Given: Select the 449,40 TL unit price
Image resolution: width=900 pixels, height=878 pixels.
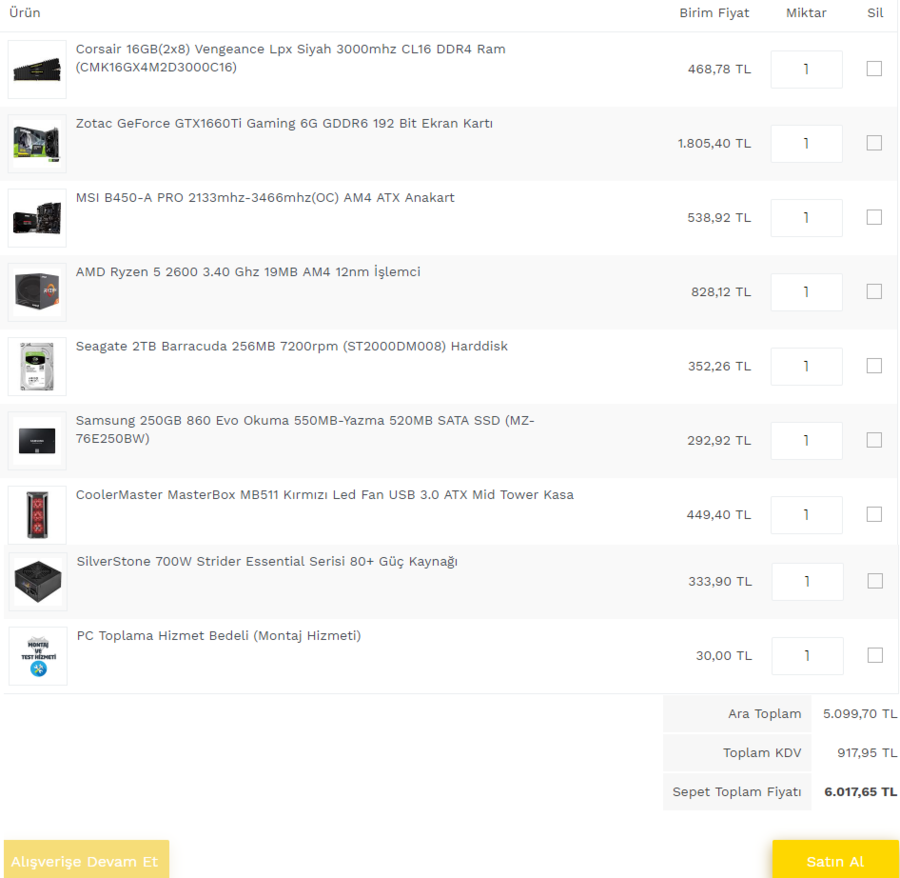Looking at the screenshot, I should pos(719,515).
